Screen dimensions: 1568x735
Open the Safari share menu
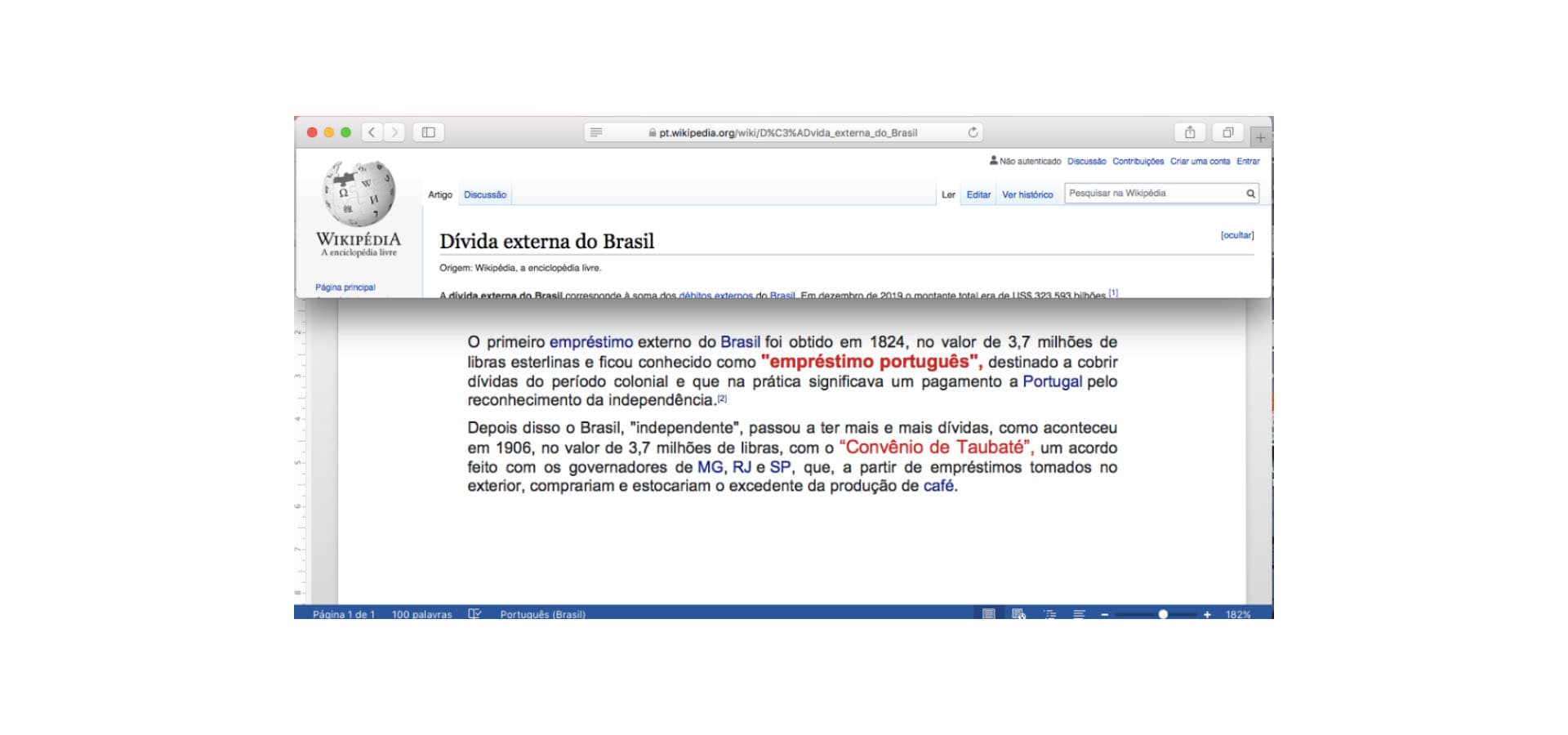[1190, 132]
